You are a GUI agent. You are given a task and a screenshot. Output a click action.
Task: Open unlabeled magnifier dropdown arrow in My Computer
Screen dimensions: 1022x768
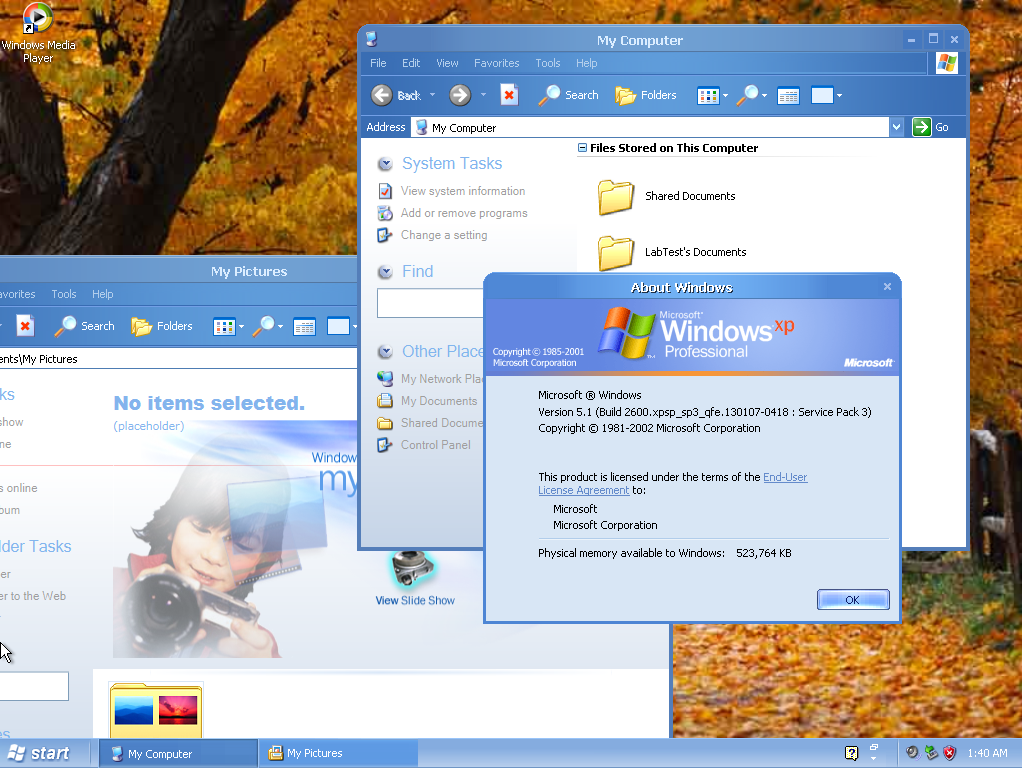(765, 96)
